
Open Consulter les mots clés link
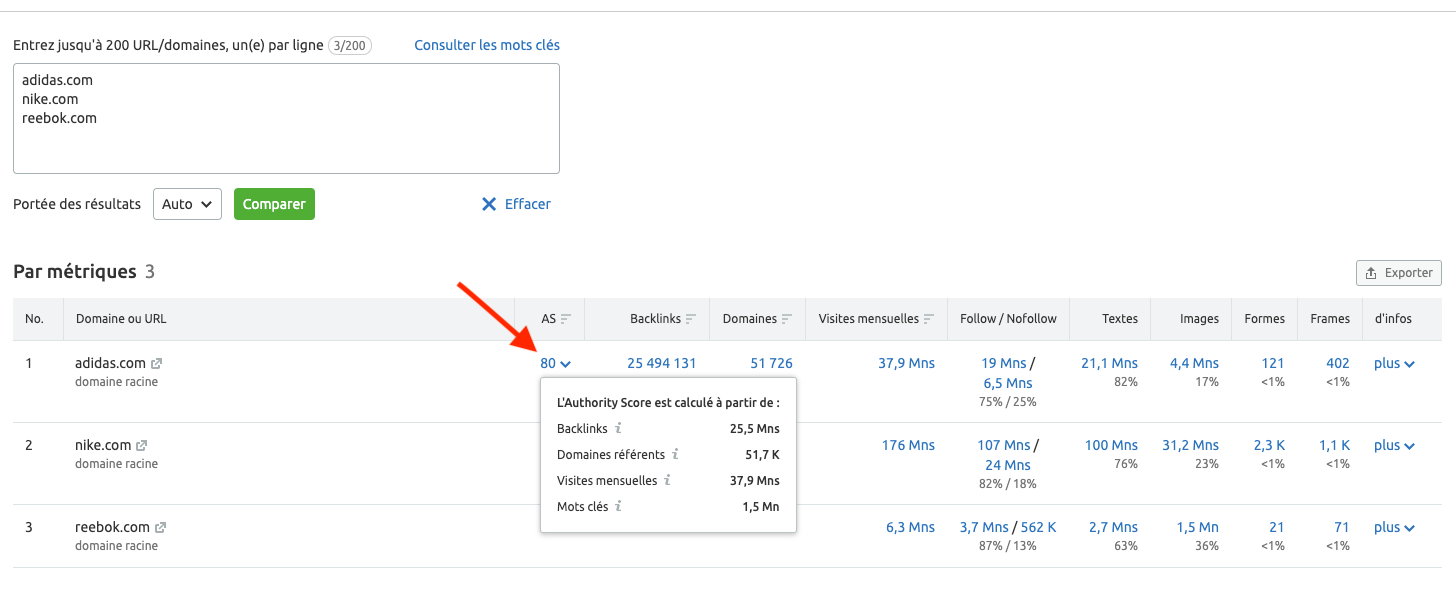[x=487, y=45]
